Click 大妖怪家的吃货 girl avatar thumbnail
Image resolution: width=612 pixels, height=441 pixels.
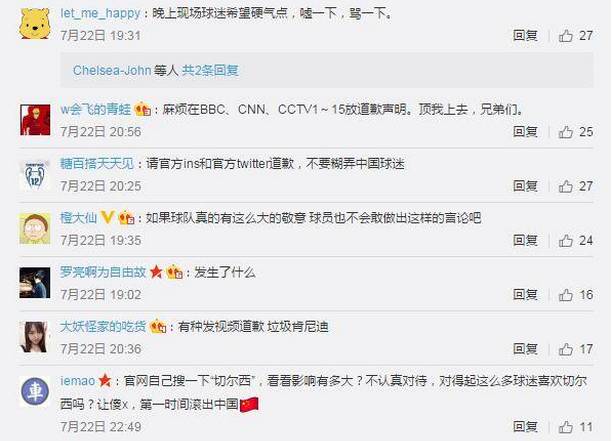(x=35, y=337)
